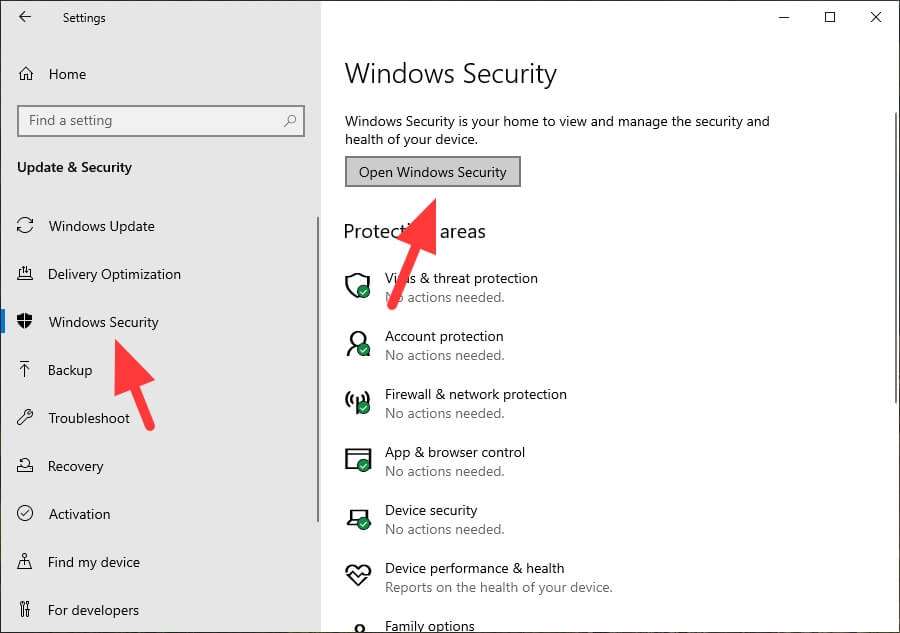This screenshot has width=900, height=633.
Task: Click the Recovery icon in sidebar
Action: click(26, 466)
